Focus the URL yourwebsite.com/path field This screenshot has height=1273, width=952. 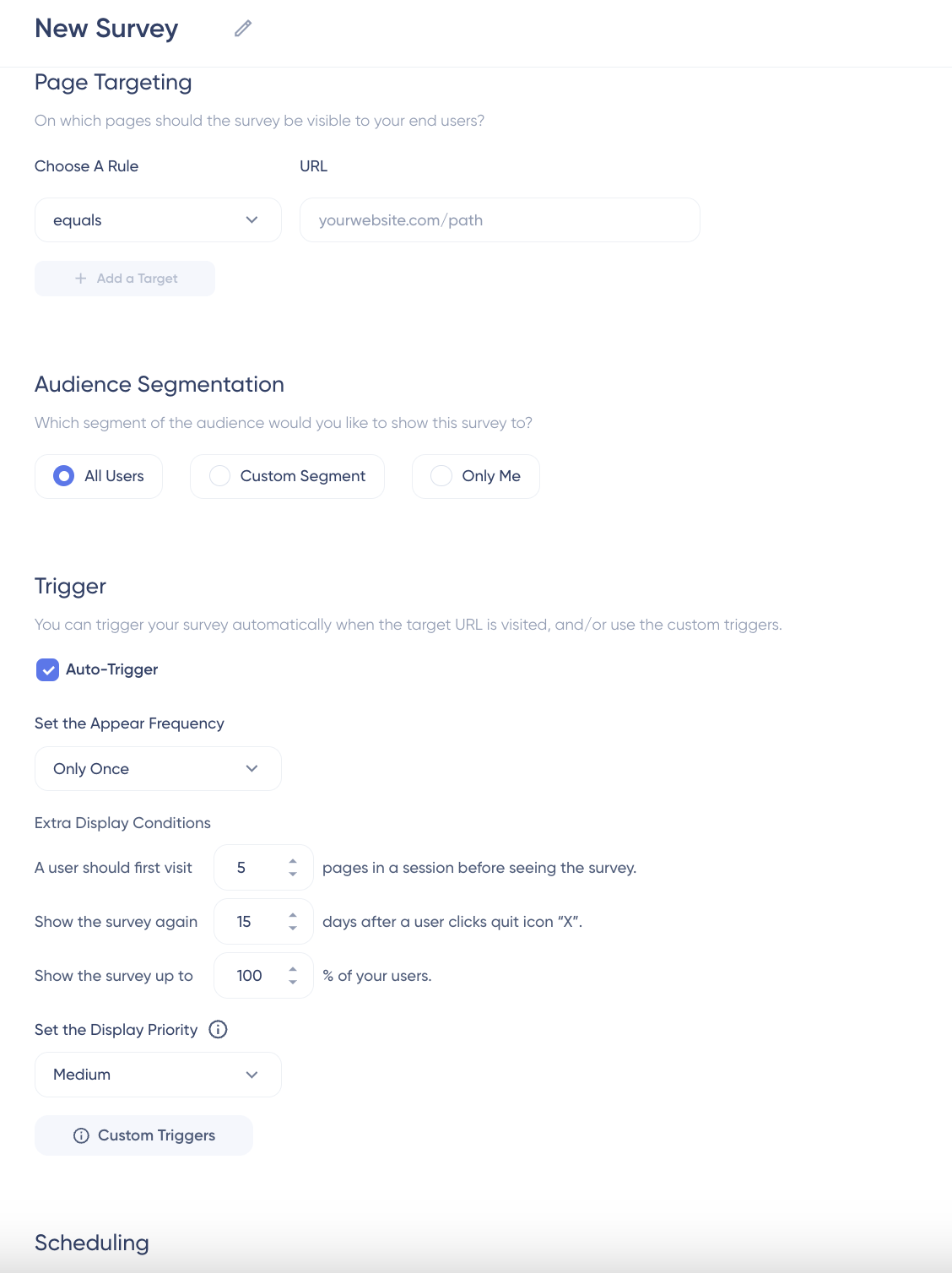[x=500, y=220]
